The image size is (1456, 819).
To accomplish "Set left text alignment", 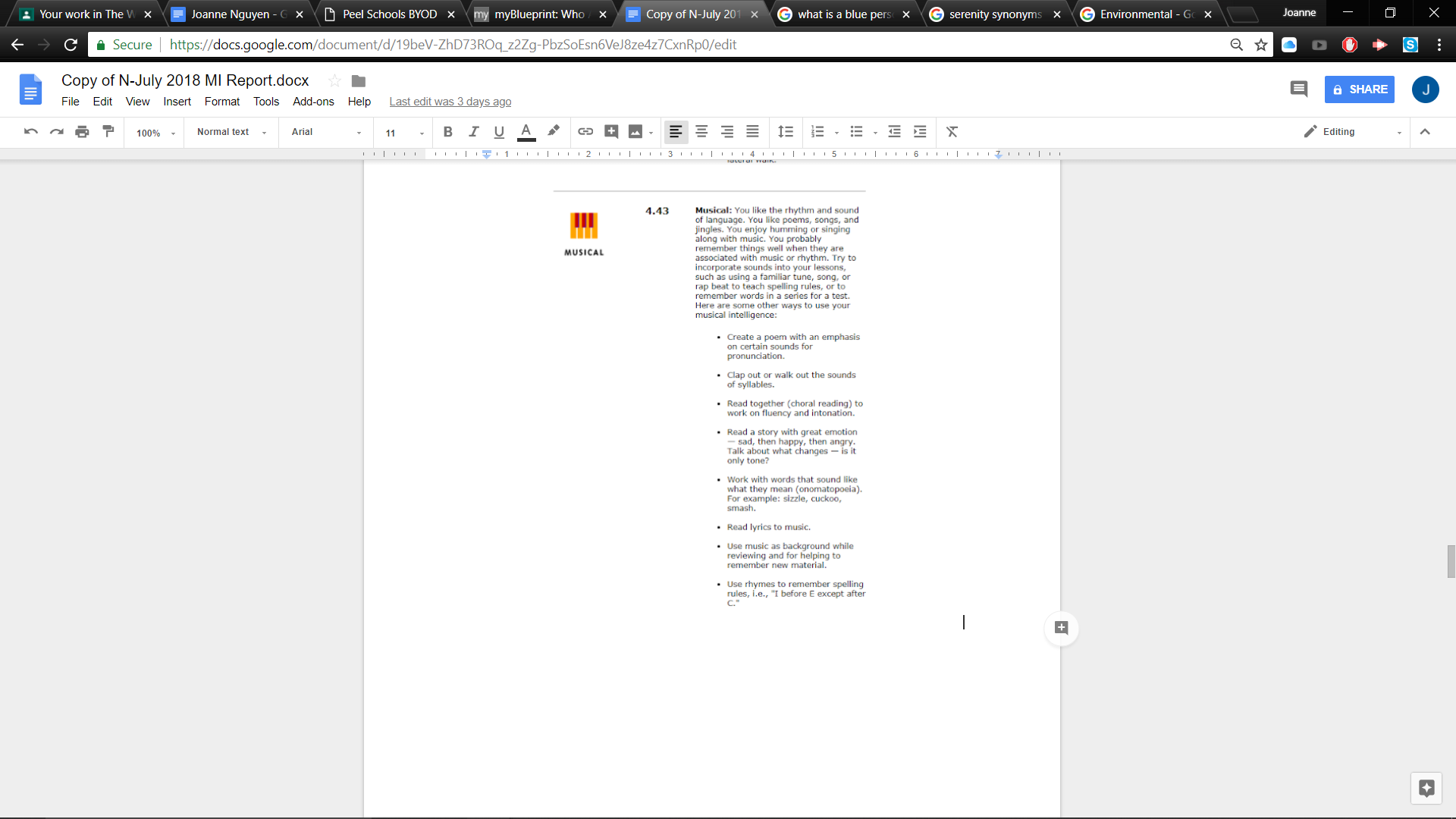I will tap(676, 132).
